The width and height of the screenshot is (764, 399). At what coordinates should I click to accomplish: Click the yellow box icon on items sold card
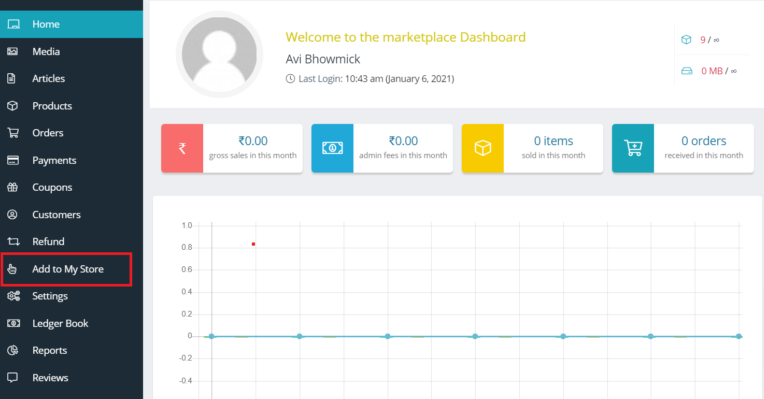pos(483,148)
